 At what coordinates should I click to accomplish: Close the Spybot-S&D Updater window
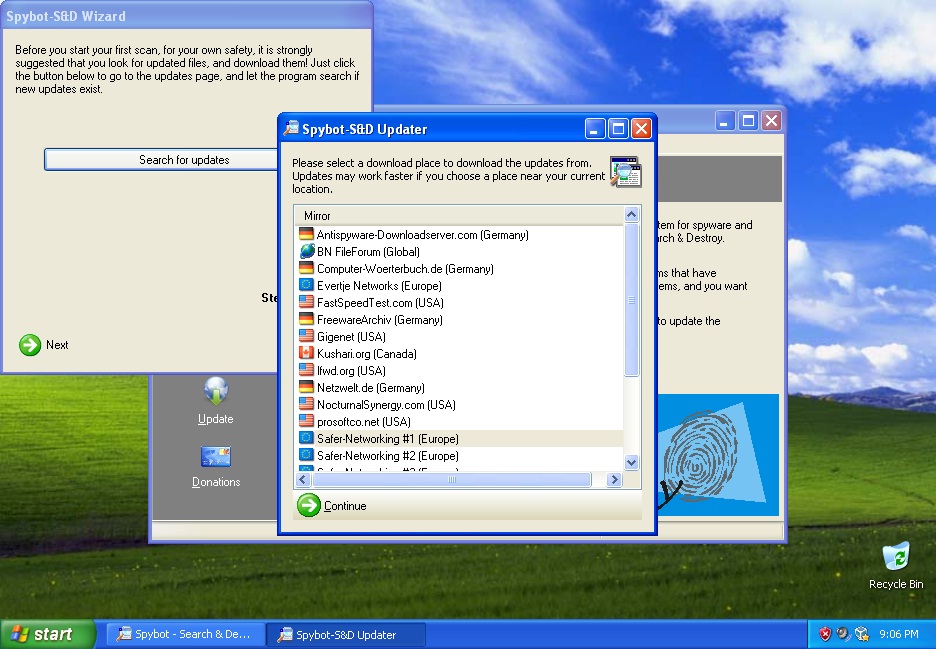[641, 128]
